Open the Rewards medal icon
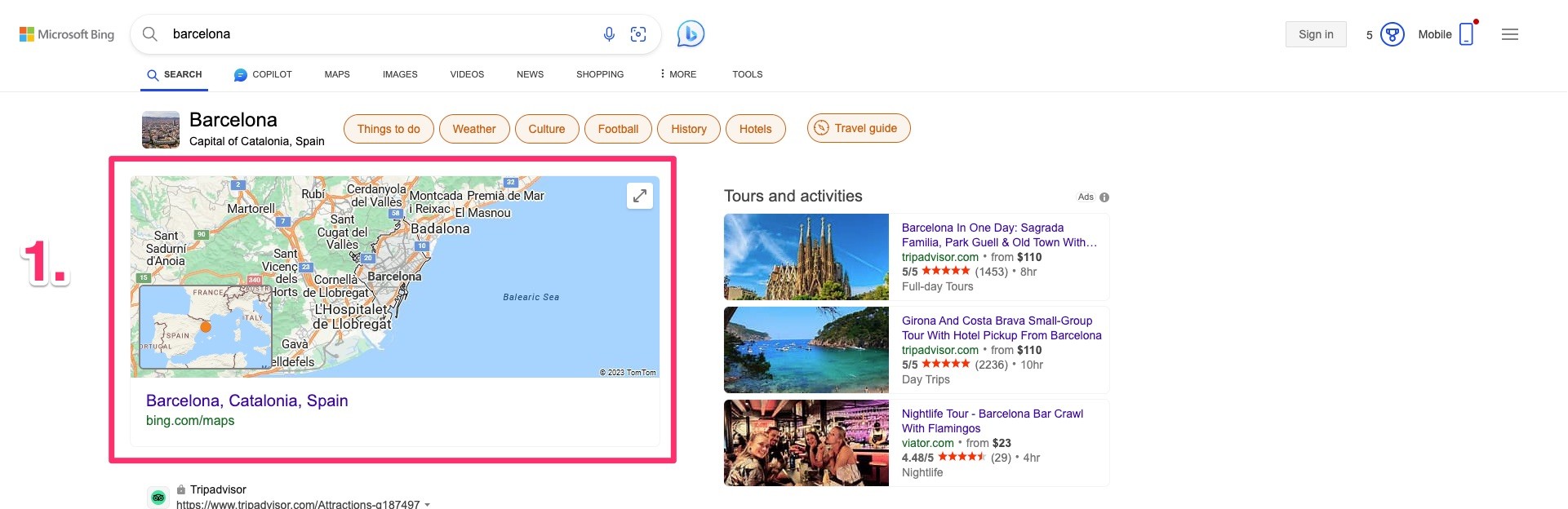1568x509 pixels. click(1393, 34)
